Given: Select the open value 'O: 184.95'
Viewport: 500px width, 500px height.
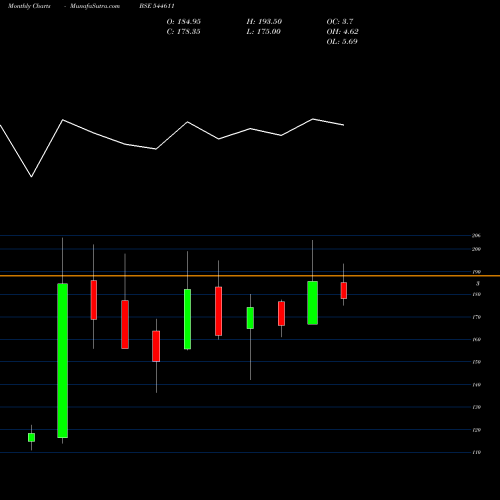Looking at the screenshot, I should (x=184, y=22).
